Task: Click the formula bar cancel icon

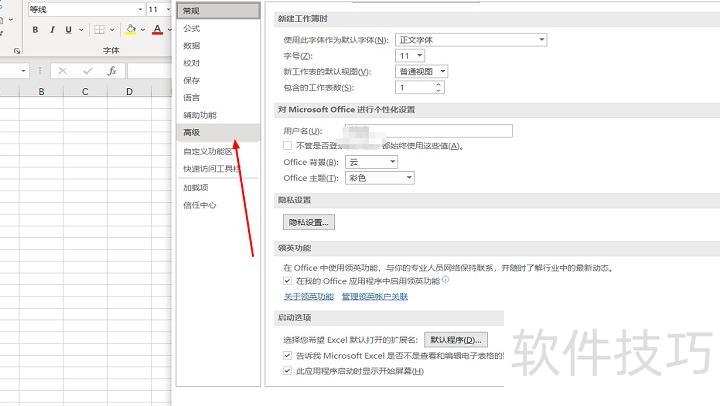Action: (62, 71)
